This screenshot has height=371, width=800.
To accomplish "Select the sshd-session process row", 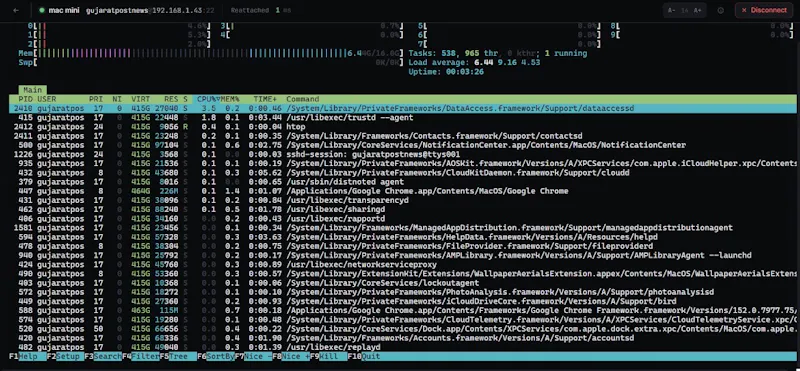I will pyautogui.click(x=403, y=154).
